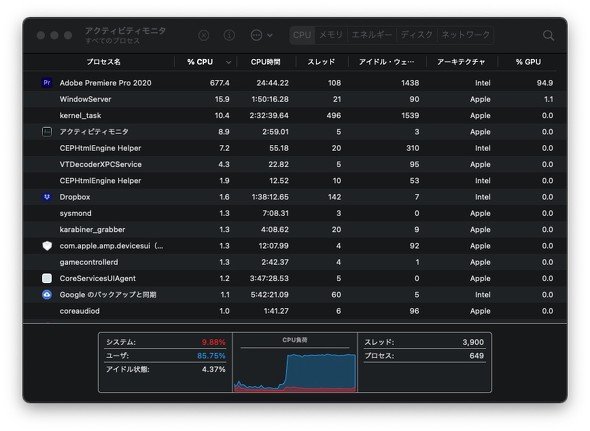Viewport: 590px width, 431px height.
Task: Click the スレッド 3,900 count
Action: coord(473,342)
